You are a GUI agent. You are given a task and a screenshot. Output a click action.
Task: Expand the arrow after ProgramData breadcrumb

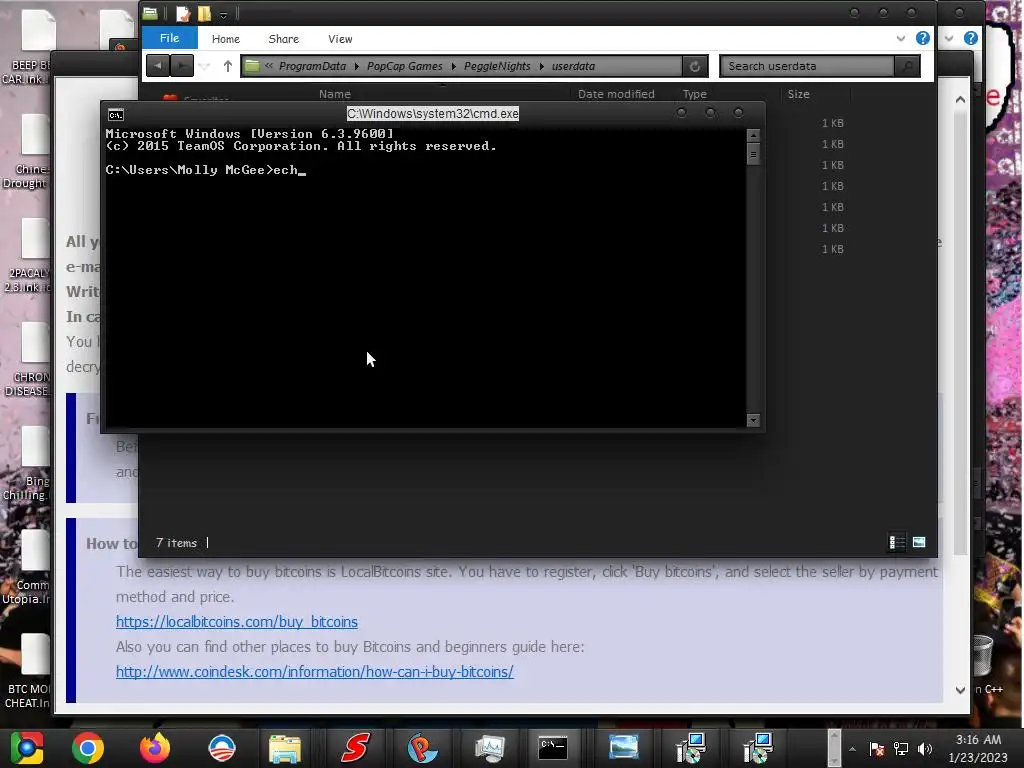pyautogui.click(x=357, y=67)
